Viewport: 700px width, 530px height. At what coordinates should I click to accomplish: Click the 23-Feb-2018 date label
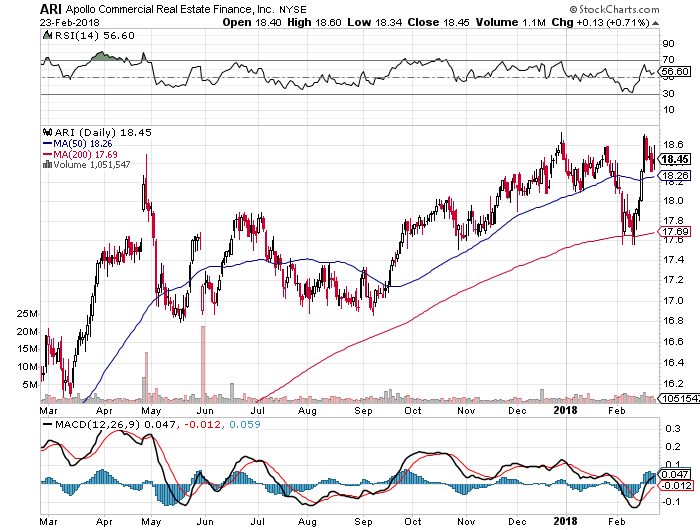coord(69,22)
